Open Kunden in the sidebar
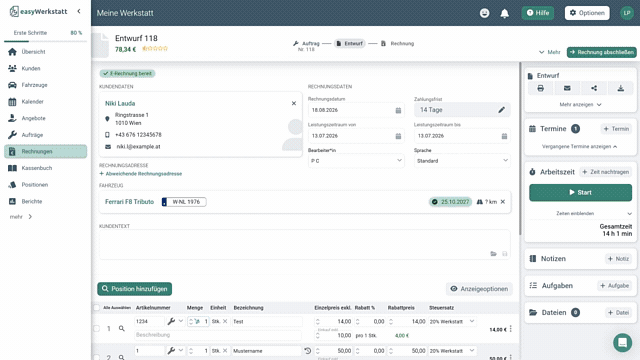 (45, 69)
